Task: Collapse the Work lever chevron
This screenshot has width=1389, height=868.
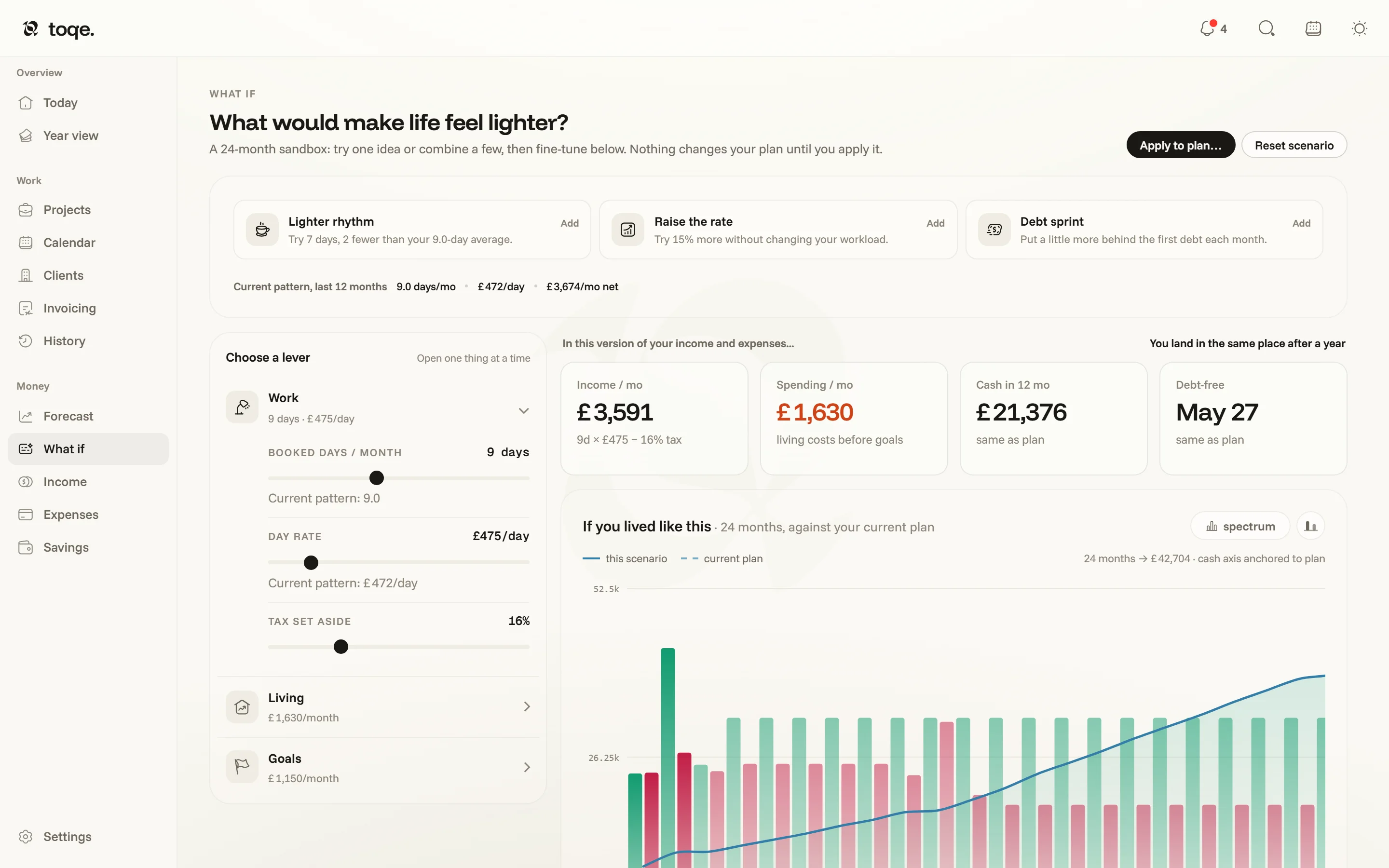Action: 523,410
